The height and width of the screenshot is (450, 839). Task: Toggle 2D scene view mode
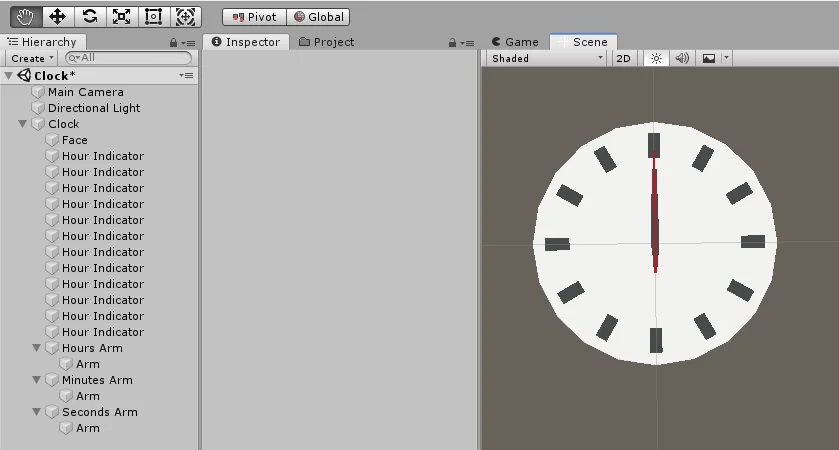[x=623, y=58]
